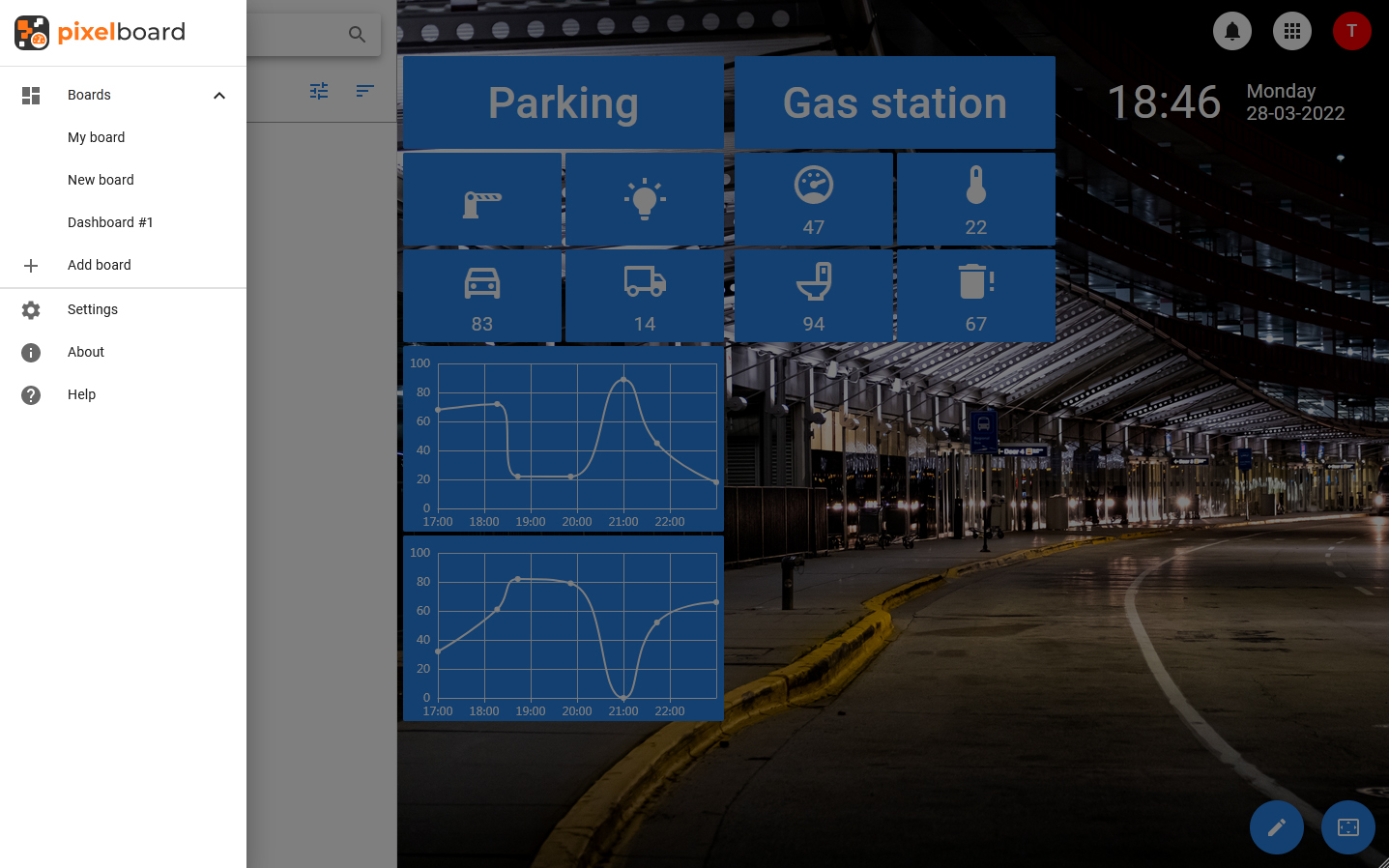
Task: Toggle the parking light bulb tile
Action: tap(645, 199)
